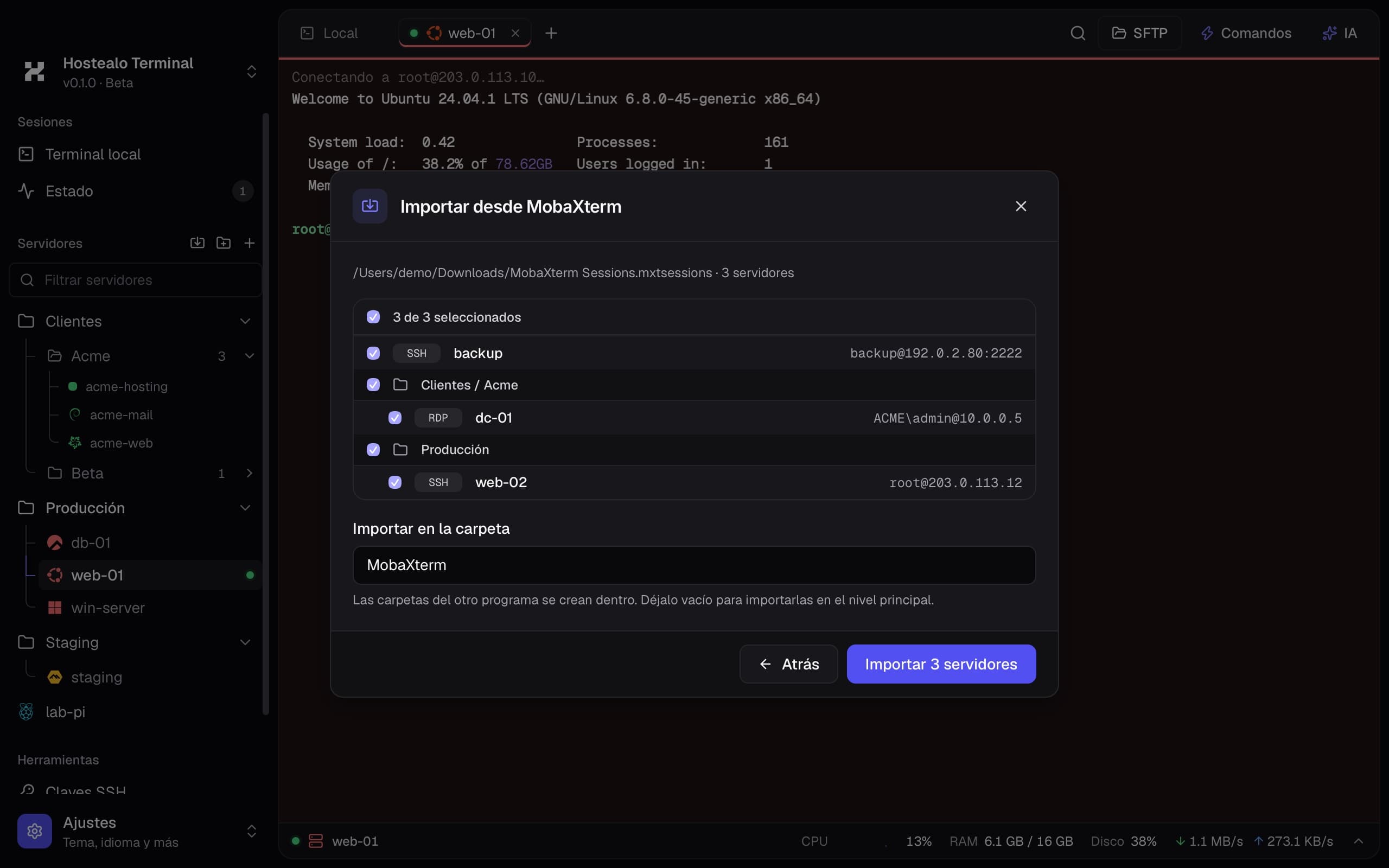Click the new folder icon beside Servidores
The width and height of the screenshot is (1389, 868).
[x=224, y=243]
